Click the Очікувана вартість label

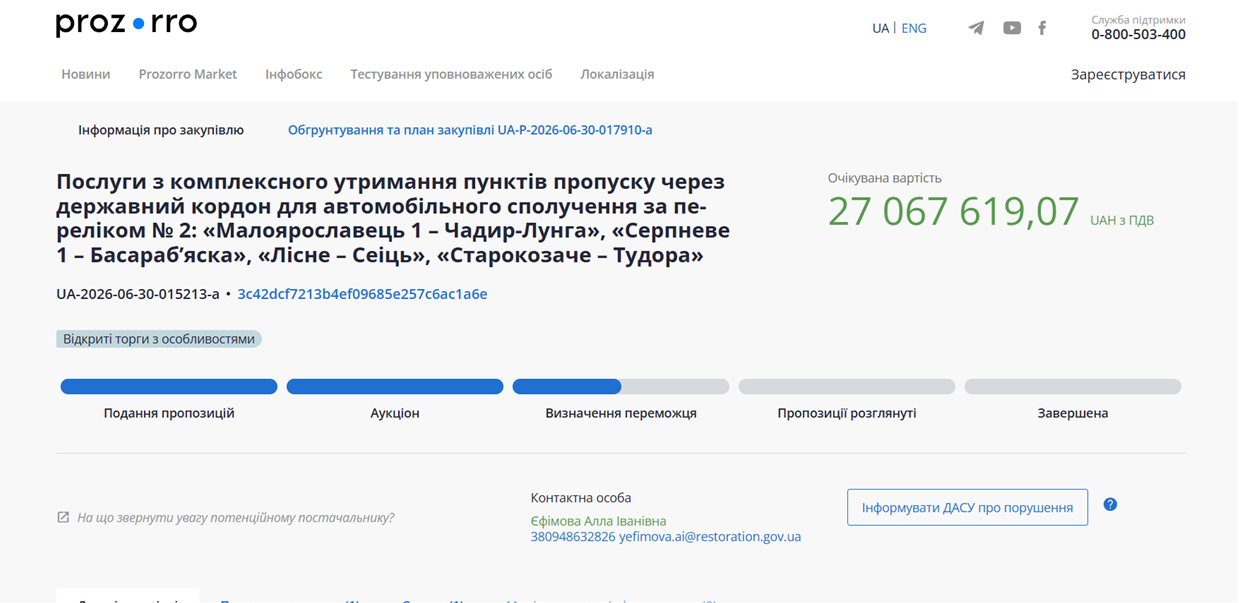tap(885, 178)
